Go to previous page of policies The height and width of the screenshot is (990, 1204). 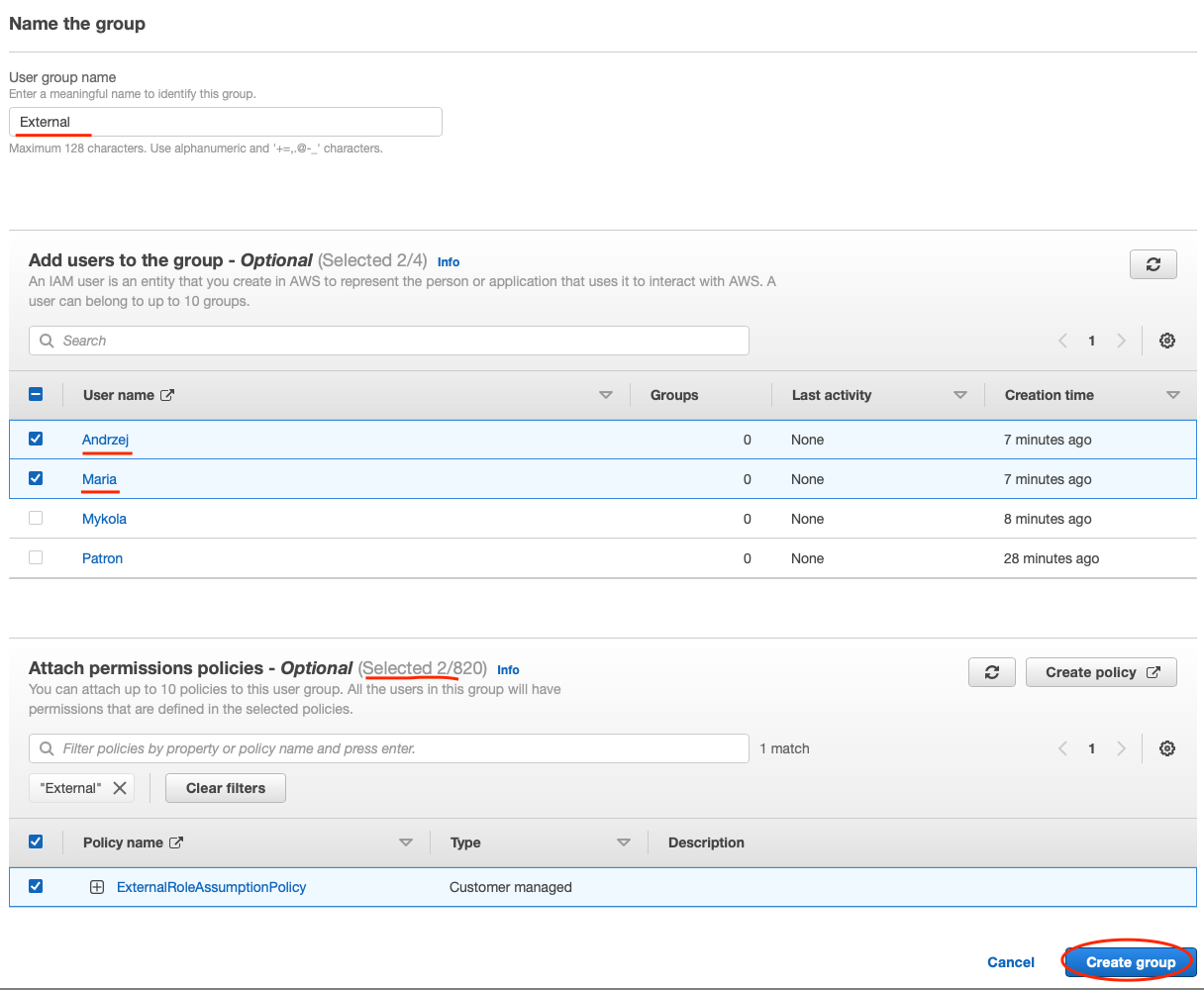[x=1062, y=748]
